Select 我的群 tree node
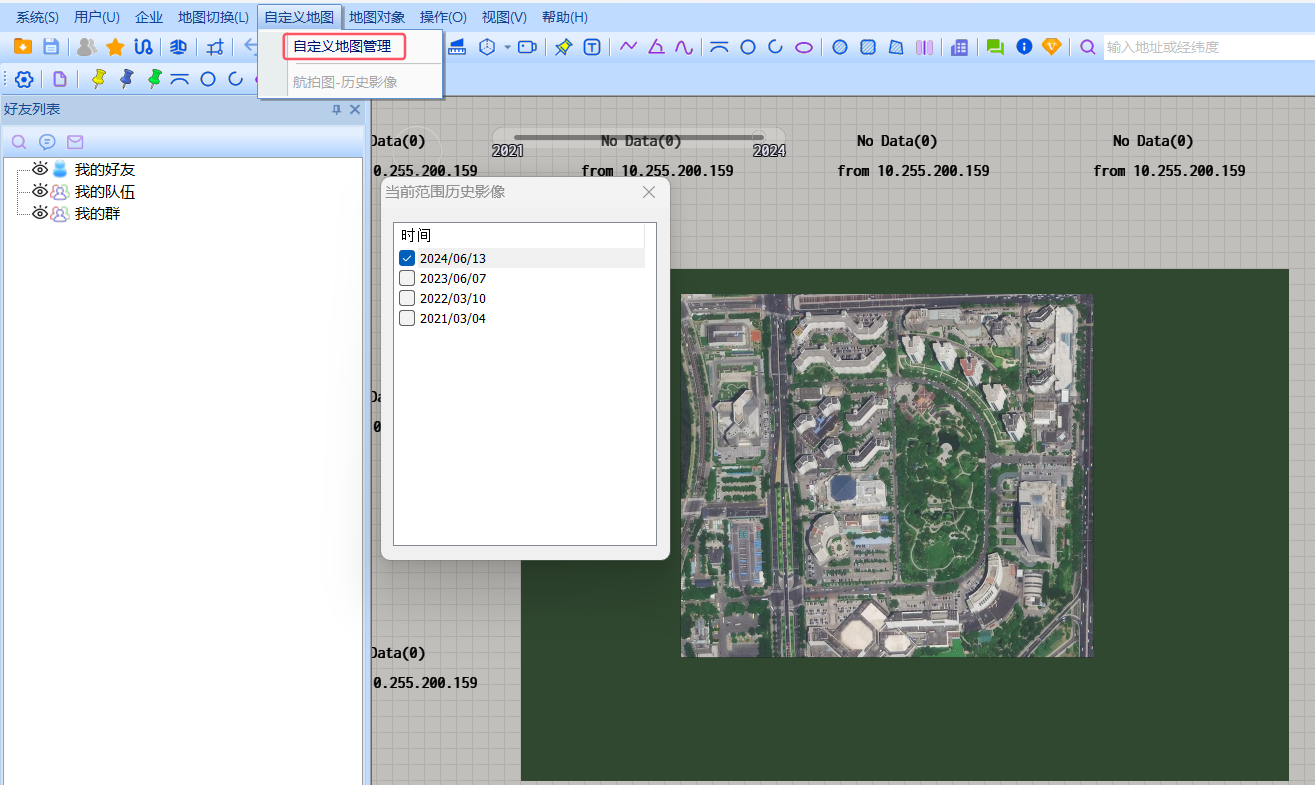The height and width of the screenshot is (785, 1315). click(x=97, y=214)
